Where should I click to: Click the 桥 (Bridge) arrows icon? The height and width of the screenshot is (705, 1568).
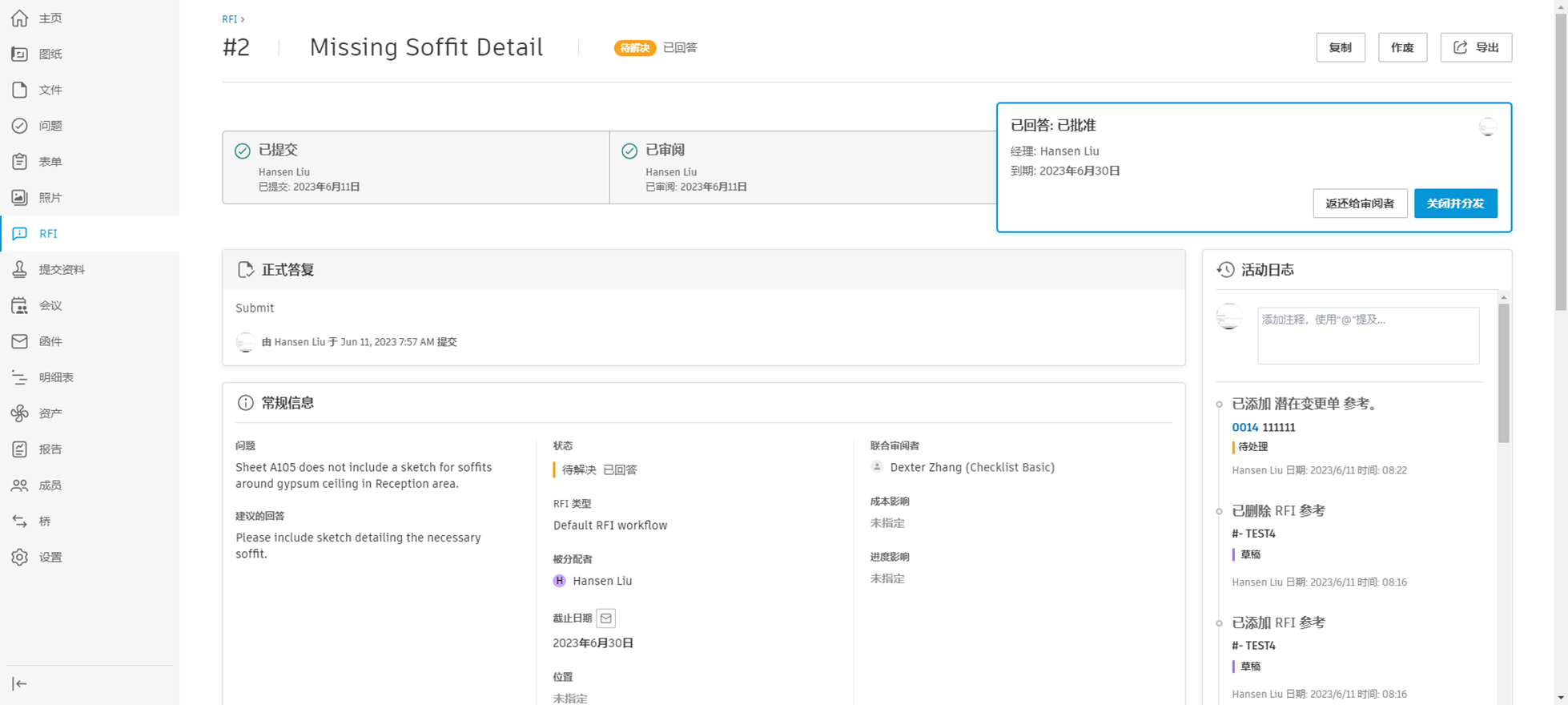(20, 522)
